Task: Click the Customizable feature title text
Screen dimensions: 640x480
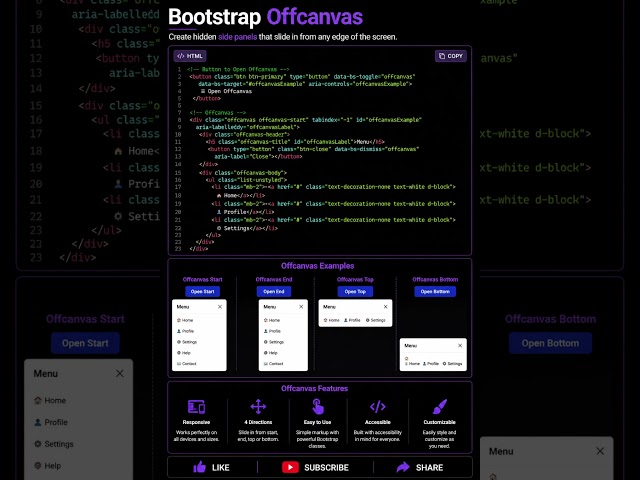Action: coord(440,422)
